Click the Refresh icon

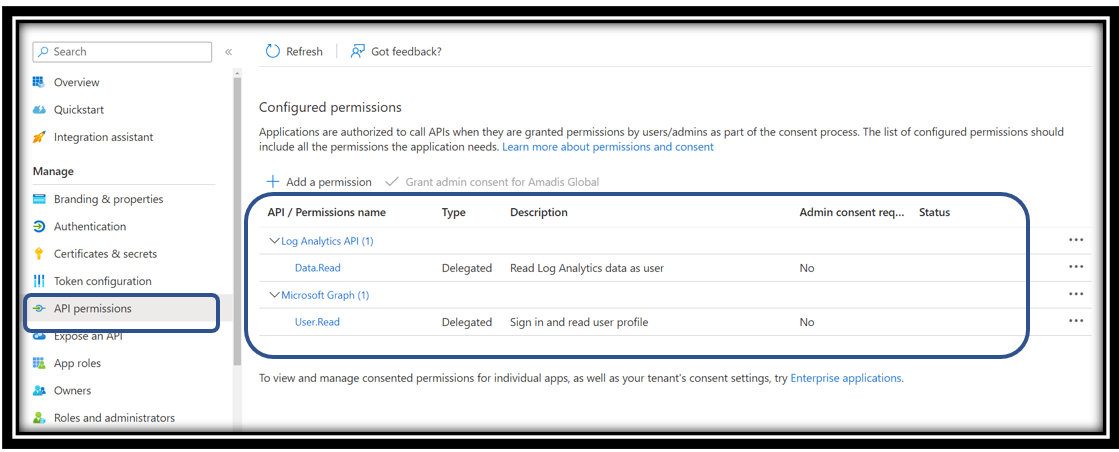[273, 51]
